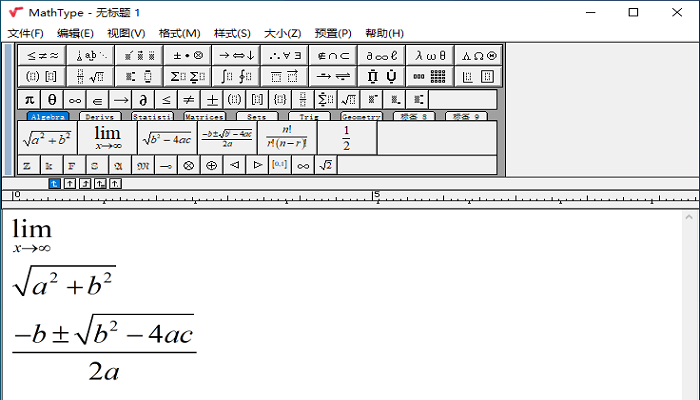The image size is (700, 400).
Task: Open the integral templates palette
Action: tap(237, 76)
